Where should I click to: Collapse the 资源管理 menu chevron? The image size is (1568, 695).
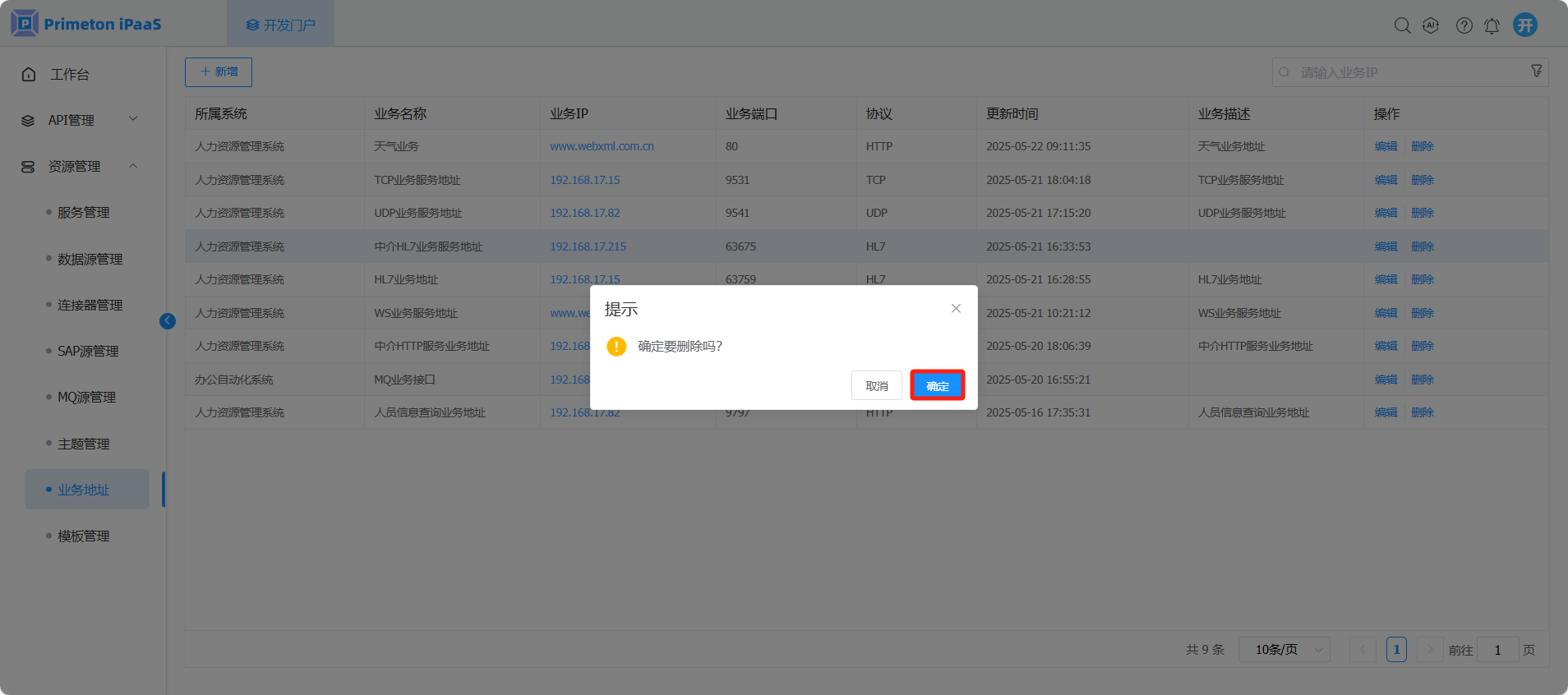pyautogui.click(x=133, y=166)
